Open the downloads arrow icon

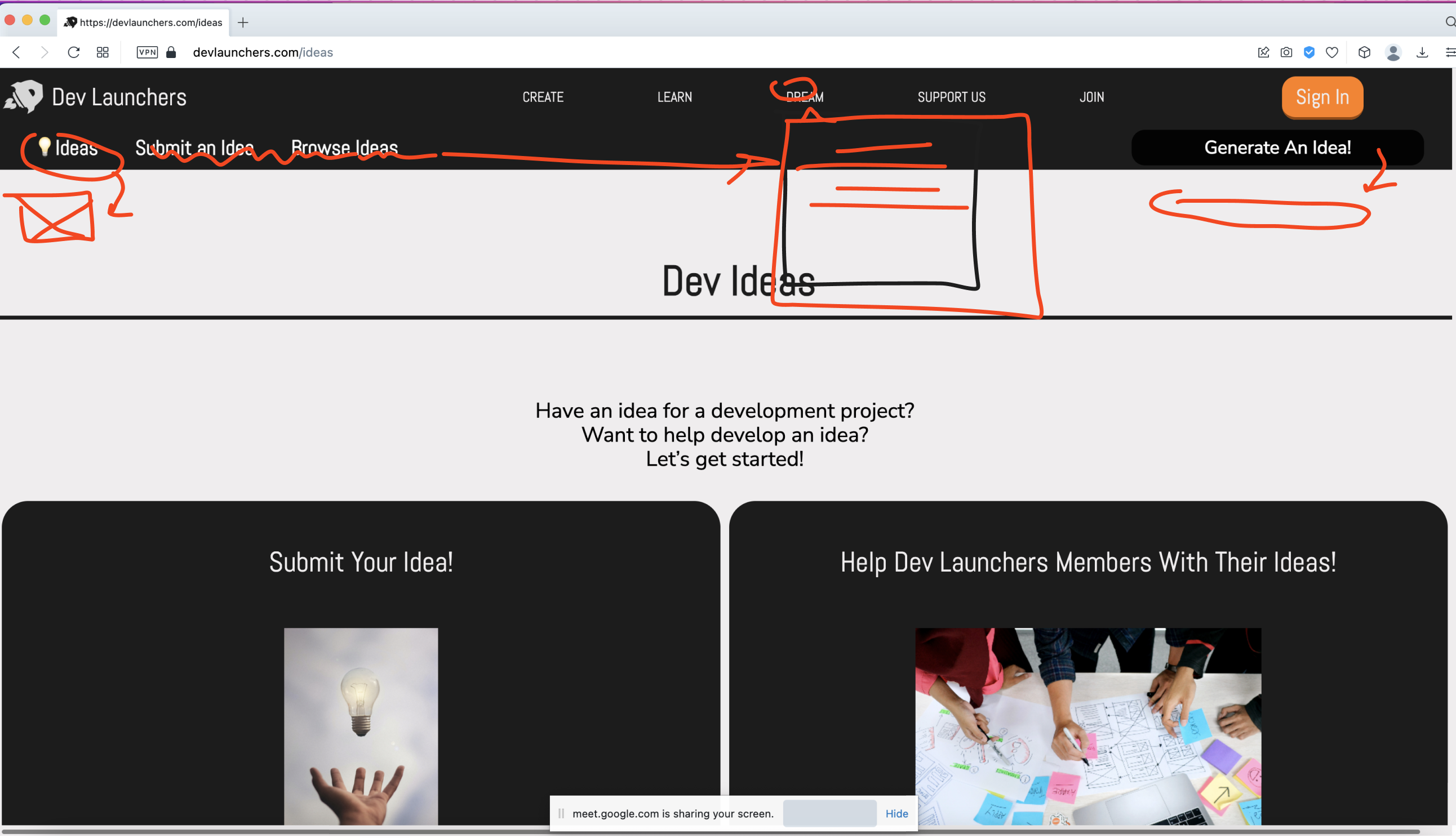[1422, 52]
